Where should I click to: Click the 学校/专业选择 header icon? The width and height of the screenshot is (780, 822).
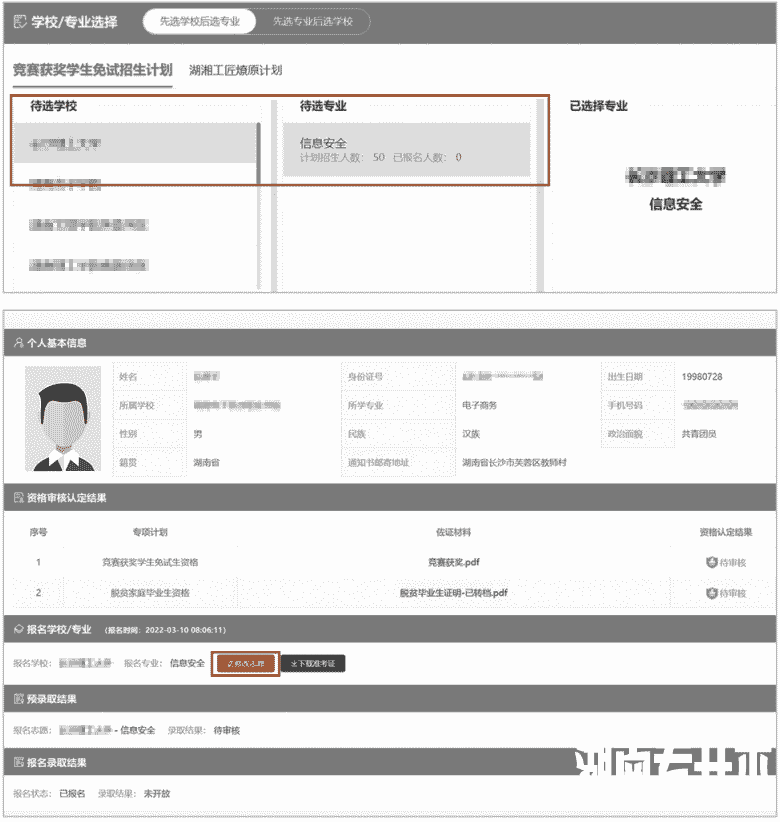click(x=20, y=21)
